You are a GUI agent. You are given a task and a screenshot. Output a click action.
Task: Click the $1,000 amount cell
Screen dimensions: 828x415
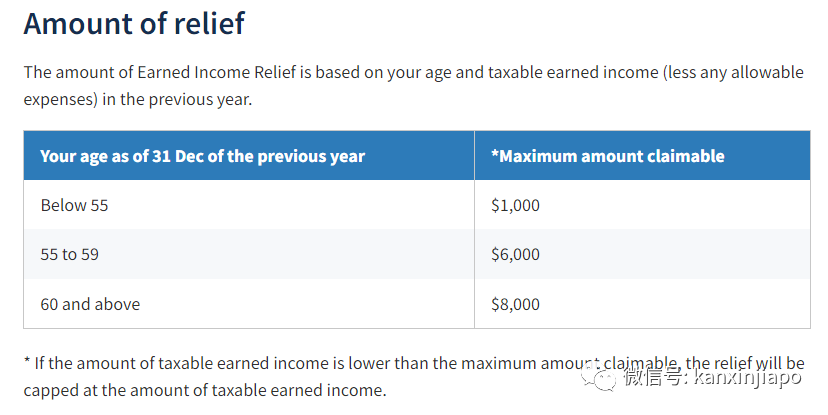[642, 205]
